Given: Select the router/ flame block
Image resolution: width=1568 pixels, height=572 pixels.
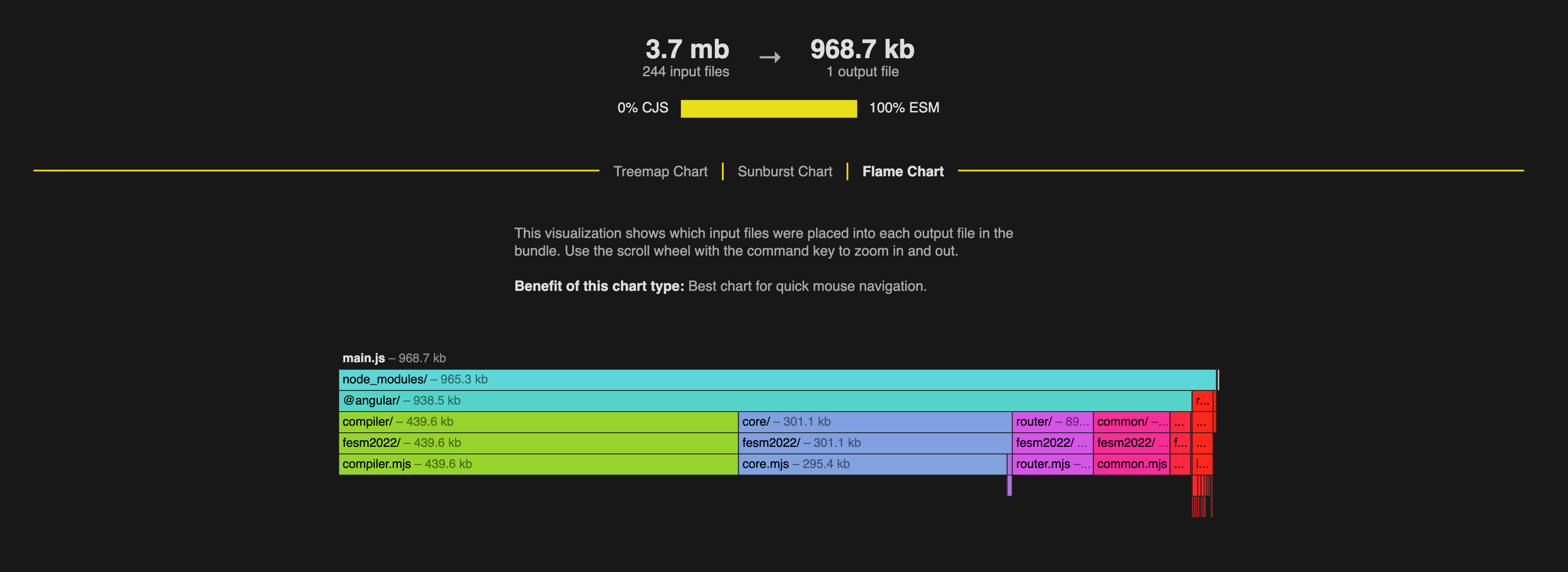Looking at the screenshot, I should pos(1052,422).
